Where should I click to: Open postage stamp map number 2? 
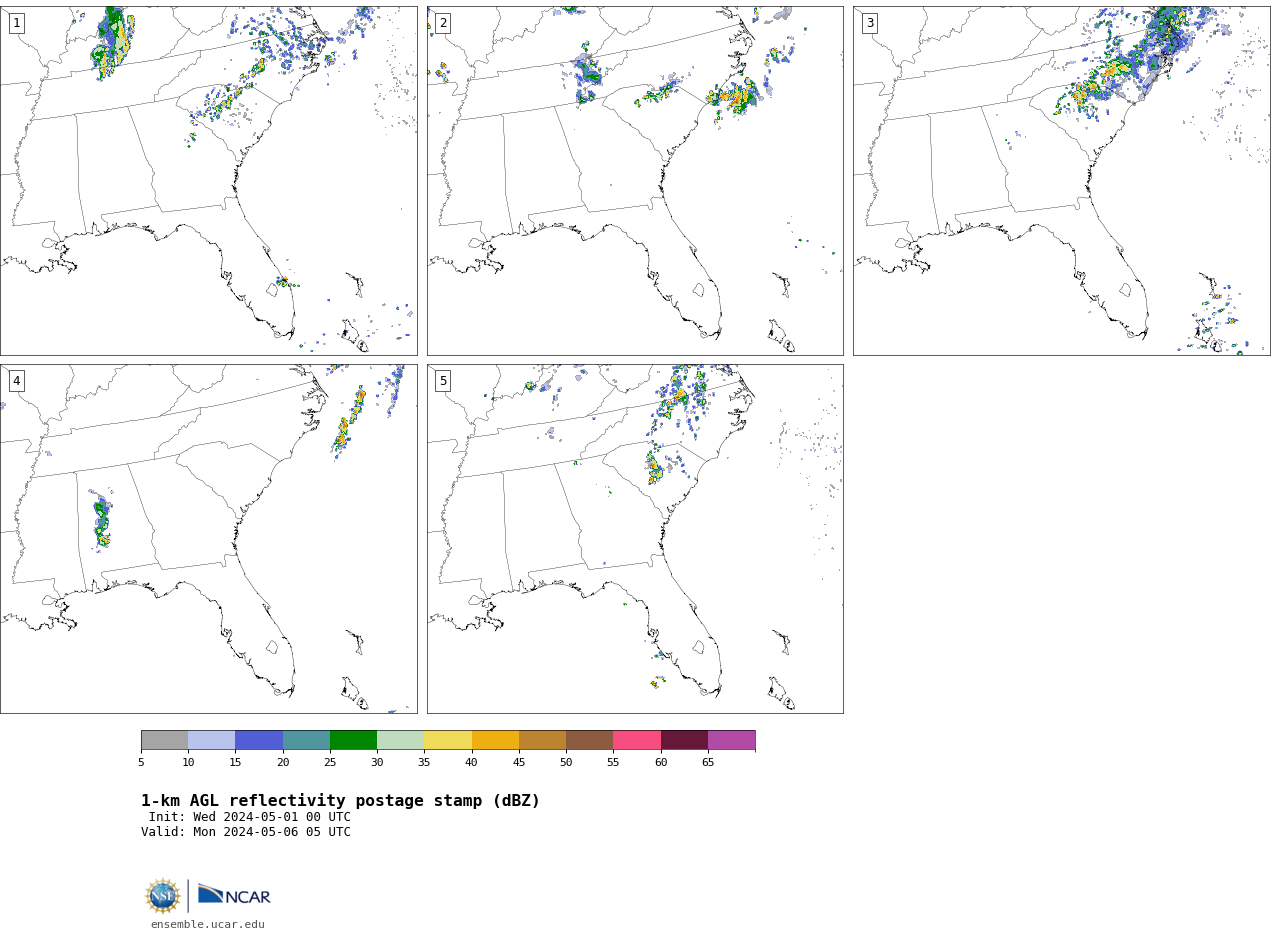click(635, 181)
